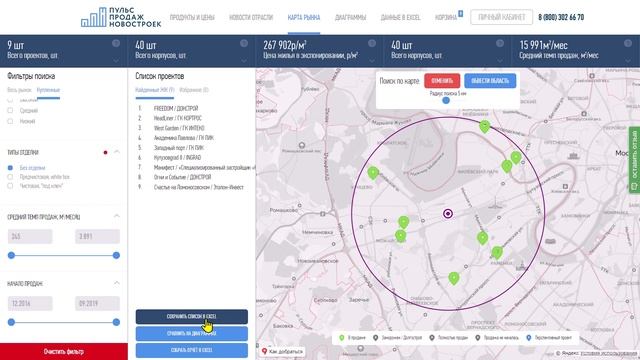Check the 'Средний' class checkbox
640x360 pixels.
[x=10, y=110]
